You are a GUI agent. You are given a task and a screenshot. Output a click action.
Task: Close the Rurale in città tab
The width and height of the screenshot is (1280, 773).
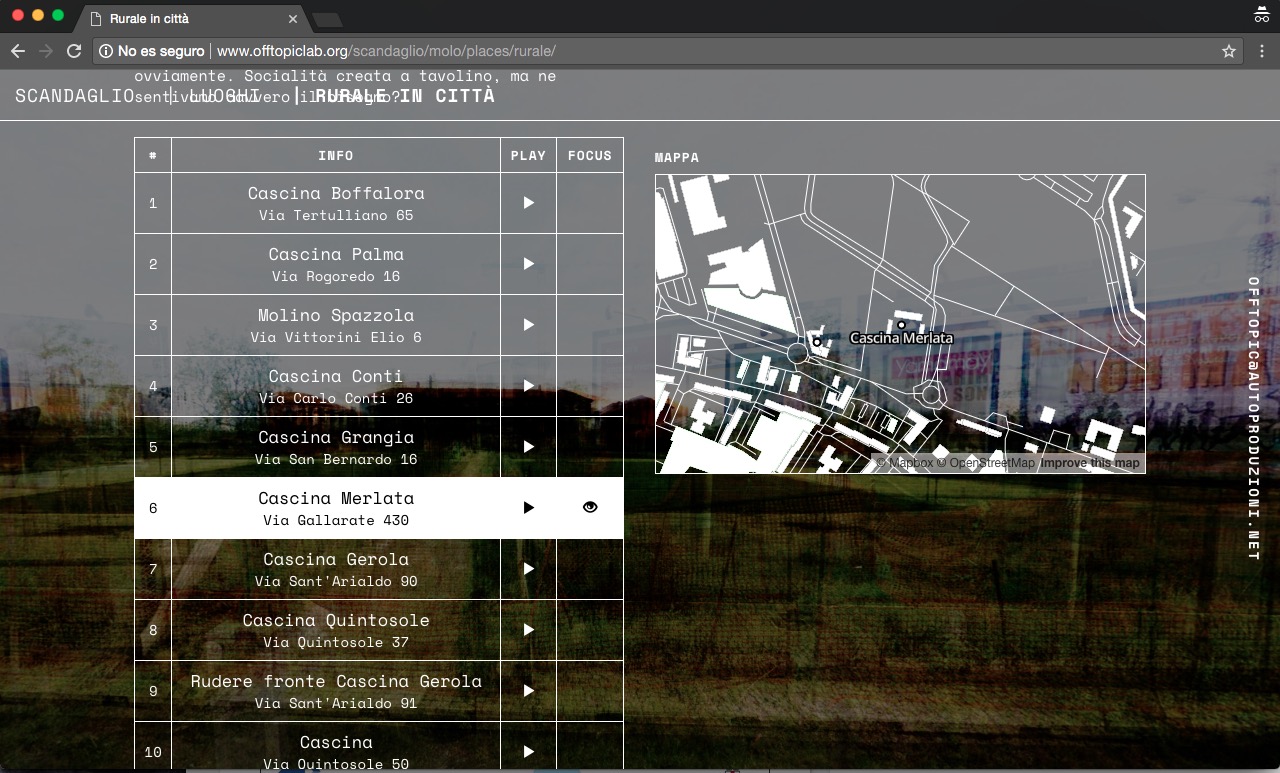tap(293, 19)
